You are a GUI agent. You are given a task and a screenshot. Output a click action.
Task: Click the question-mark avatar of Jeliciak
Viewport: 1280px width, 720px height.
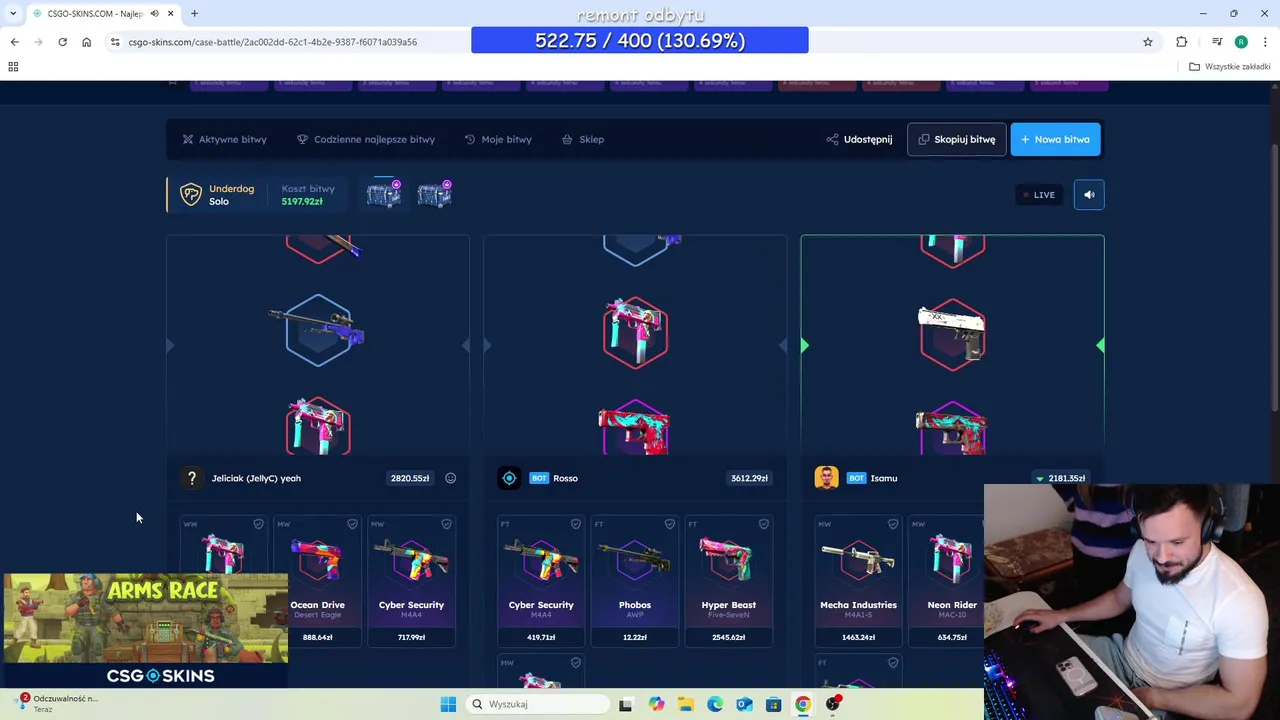click(x=192, y=478)
